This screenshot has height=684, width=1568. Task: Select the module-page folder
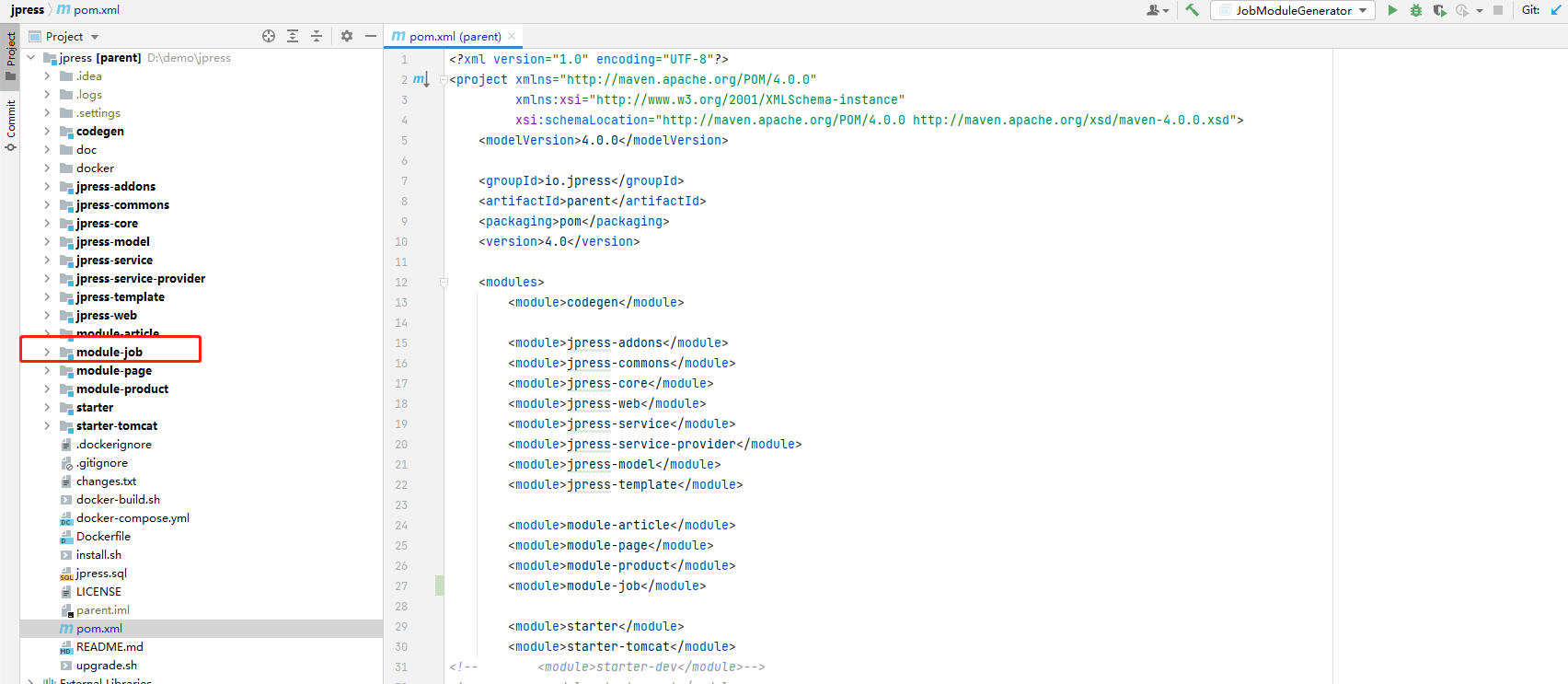[113, 371]
